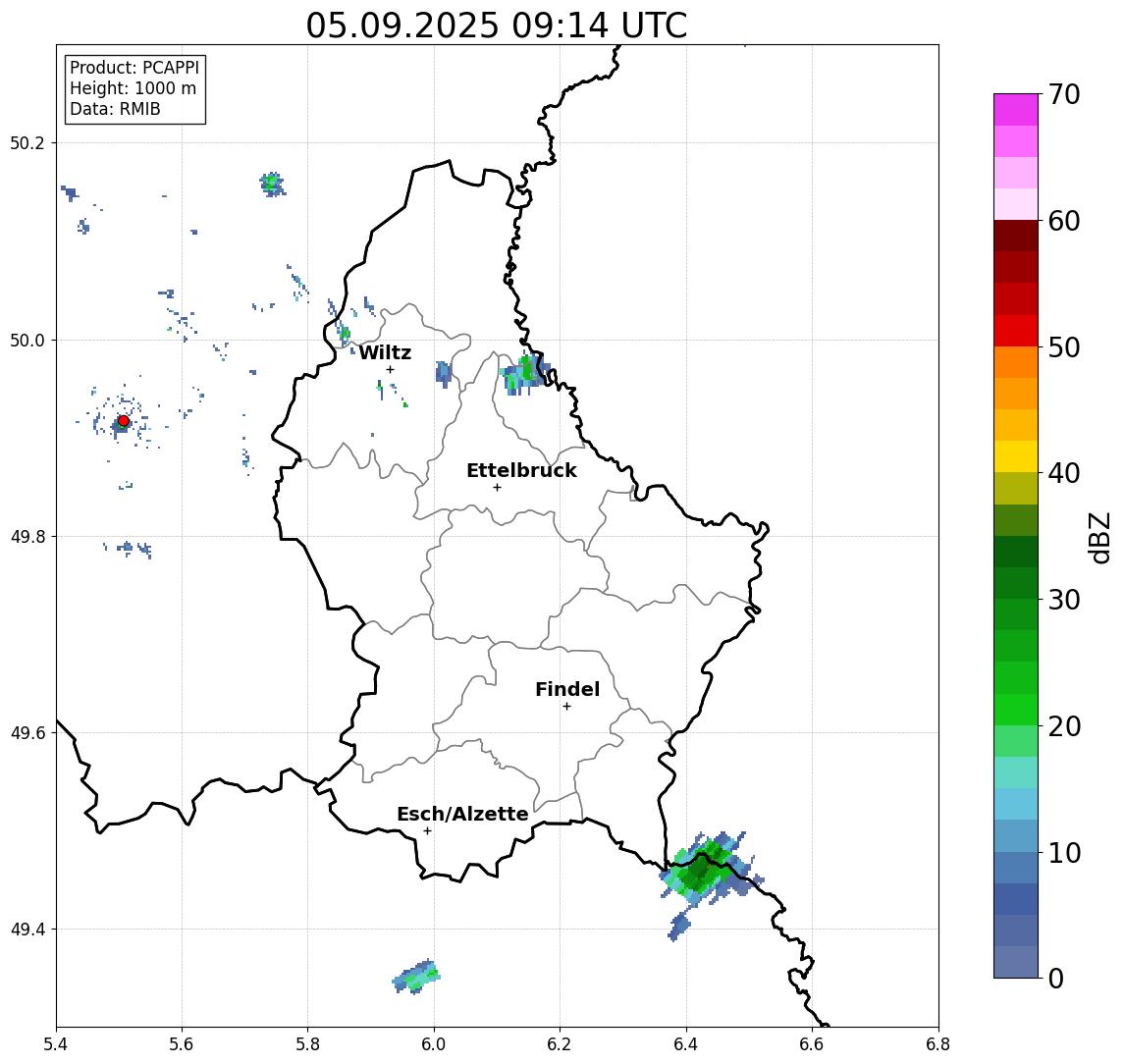1124x1064 pixels.
Task: Click the colorbar tick label 30
Action: [1063, 600]
